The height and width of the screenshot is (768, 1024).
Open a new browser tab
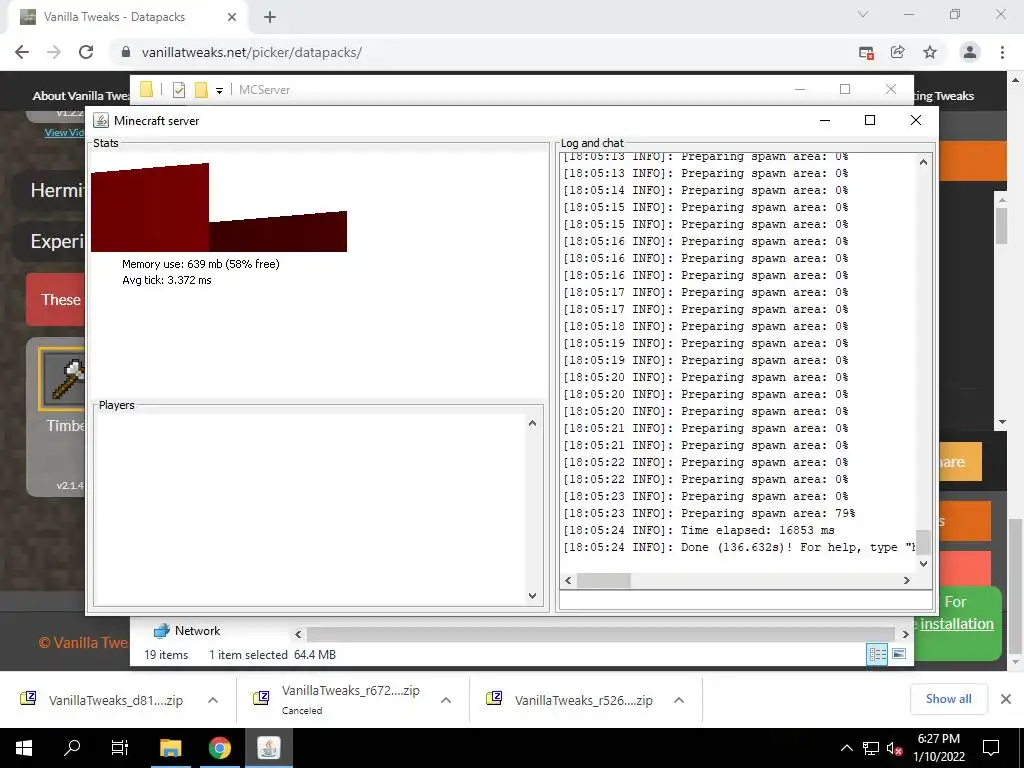(270, 17)
